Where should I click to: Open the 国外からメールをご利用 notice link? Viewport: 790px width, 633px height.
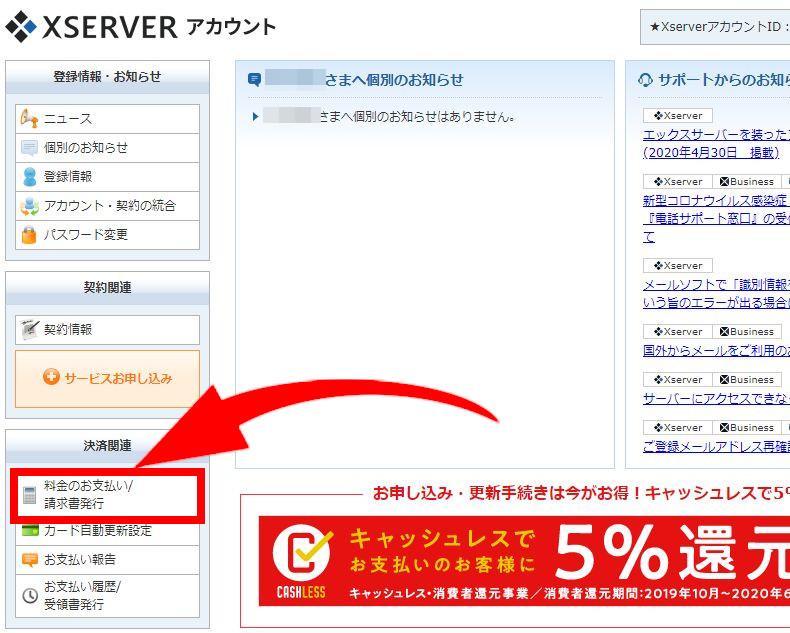716,351
